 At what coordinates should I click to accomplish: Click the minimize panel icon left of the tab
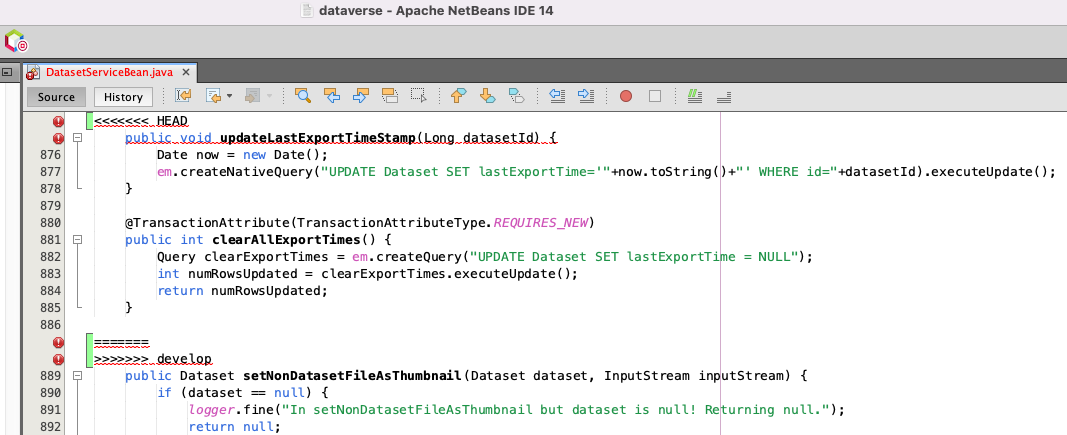coord(7,71)
